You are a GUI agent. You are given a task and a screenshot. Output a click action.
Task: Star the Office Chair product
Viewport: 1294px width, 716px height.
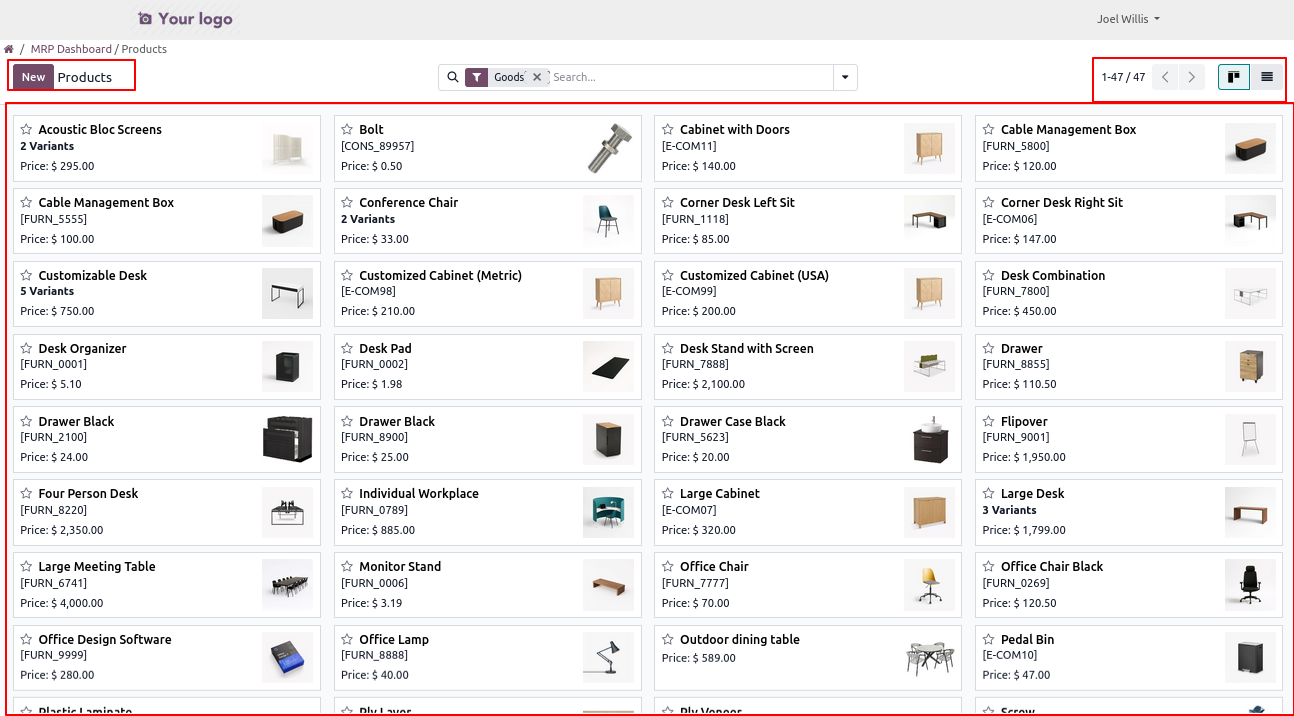tap(668, 567)
